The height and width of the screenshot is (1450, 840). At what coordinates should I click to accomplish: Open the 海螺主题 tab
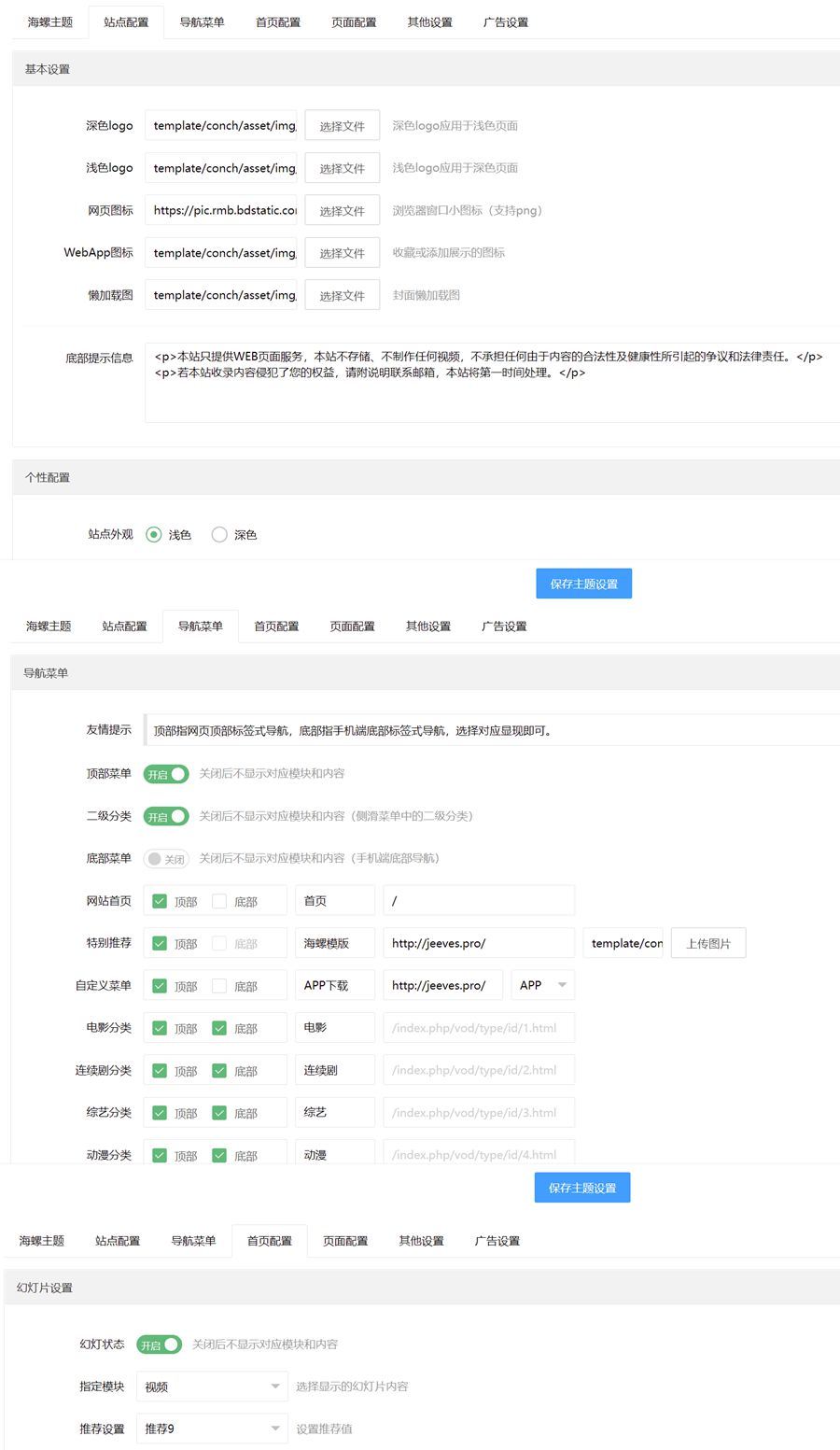pos(48,22)
